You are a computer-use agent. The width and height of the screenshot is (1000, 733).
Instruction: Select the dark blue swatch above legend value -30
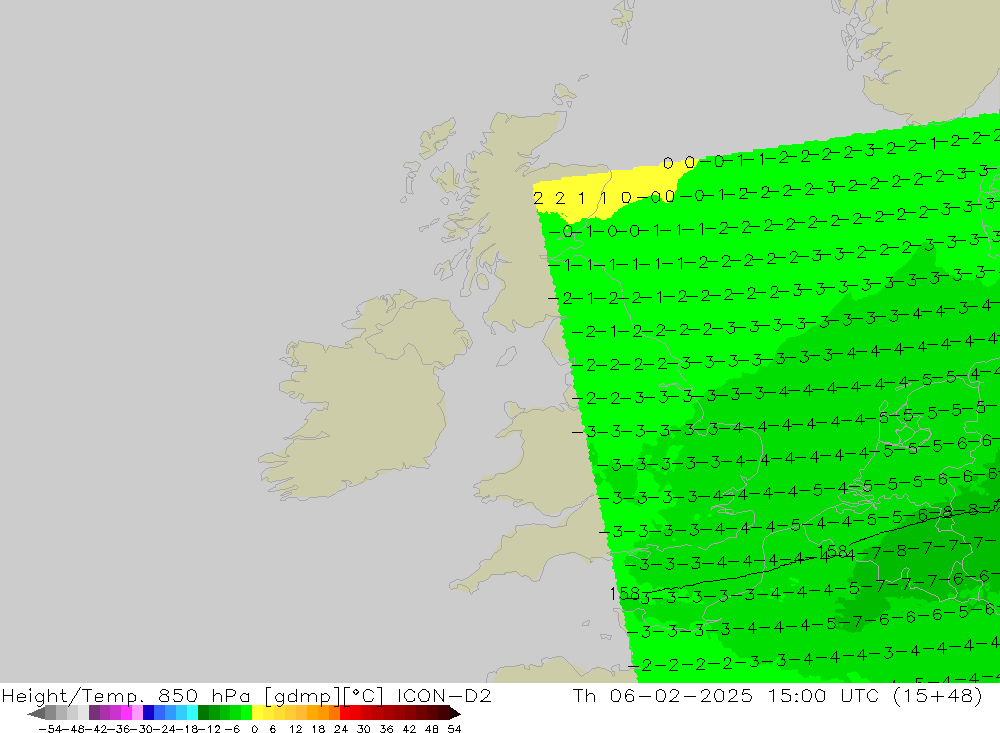point(149,713)
